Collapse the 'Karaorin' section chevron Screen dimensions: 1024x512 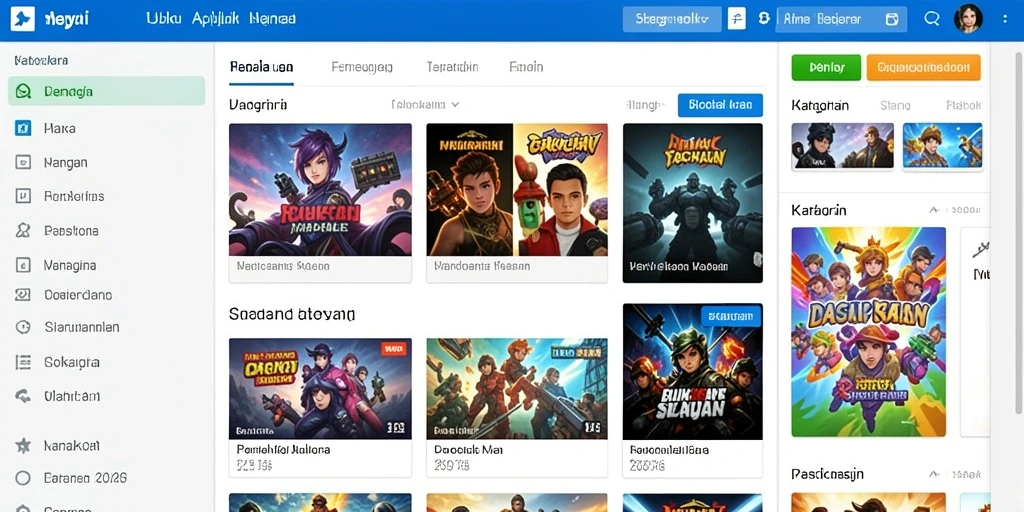[x=934, y=210]
